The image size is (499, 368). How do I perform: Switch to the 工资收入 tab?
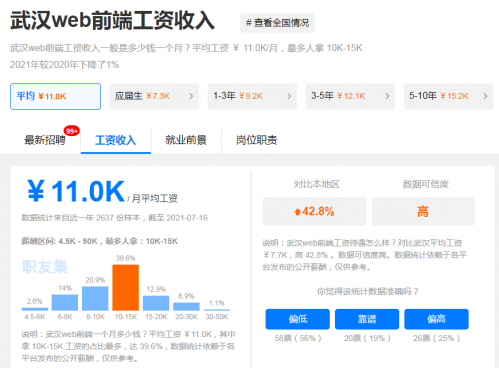[116, 140]
